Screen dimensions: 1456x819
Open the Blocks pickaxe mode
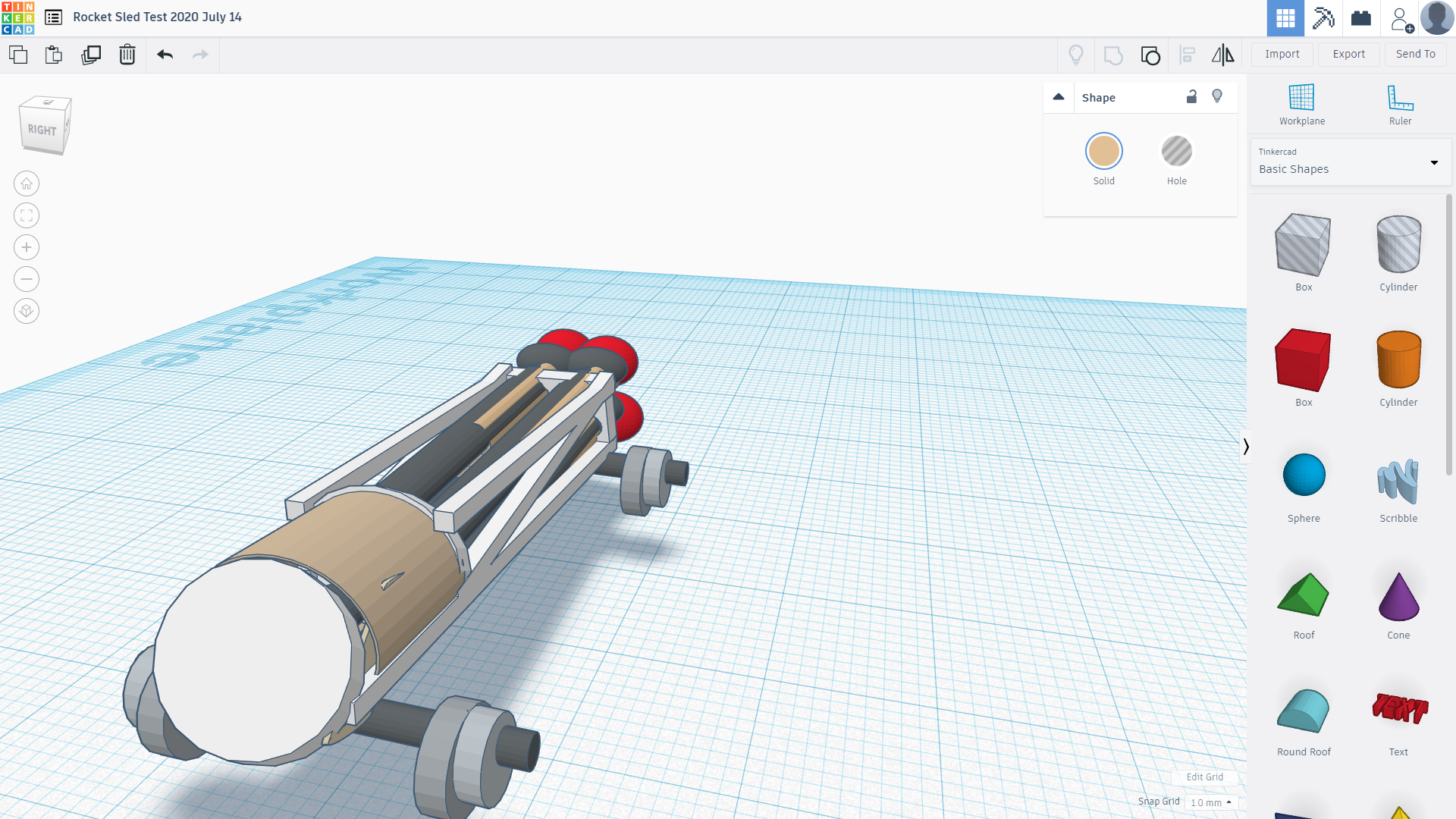coord(1323,18)
